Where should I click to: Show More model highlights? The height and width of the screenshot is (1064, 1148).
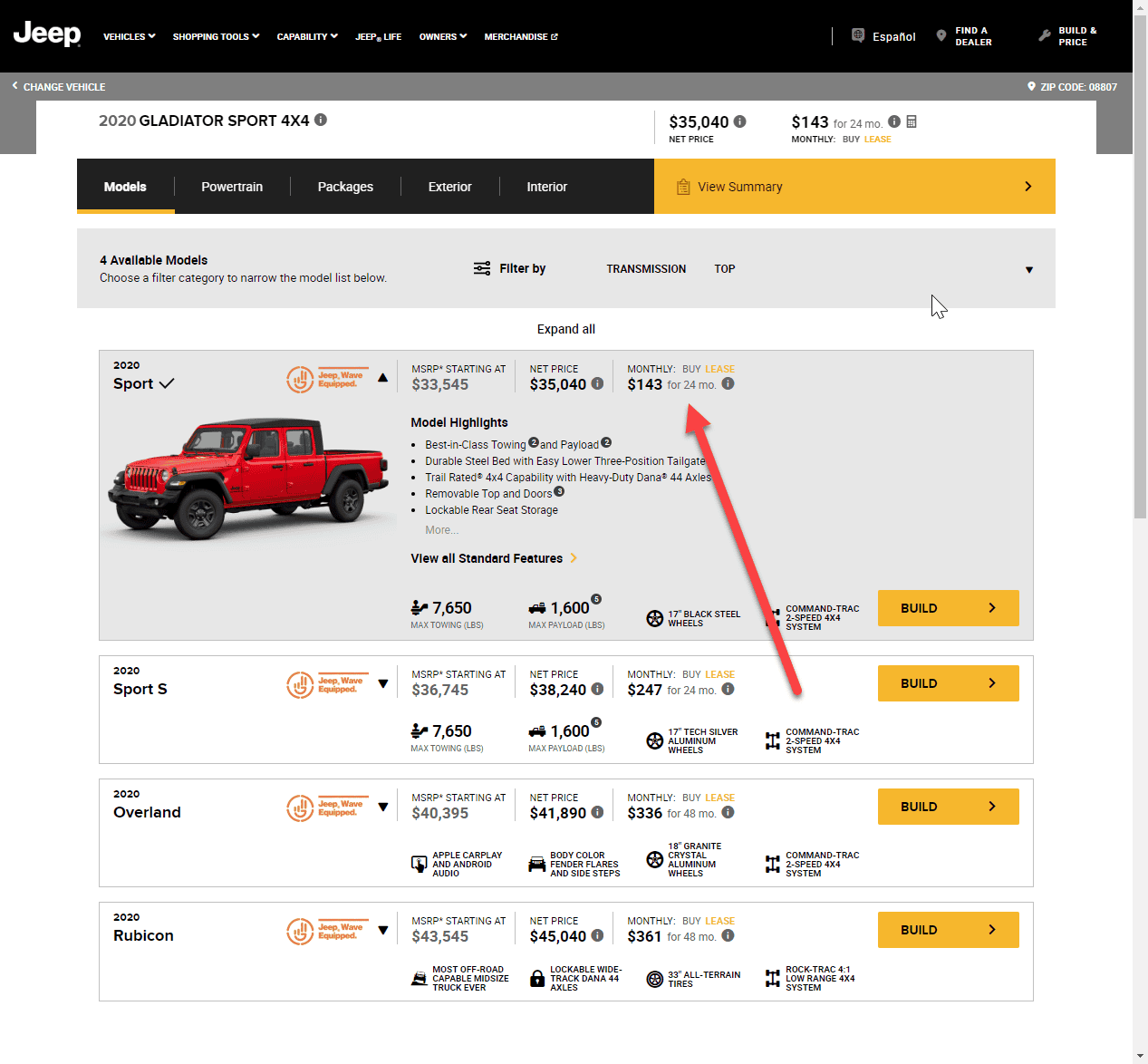(442, 530)
